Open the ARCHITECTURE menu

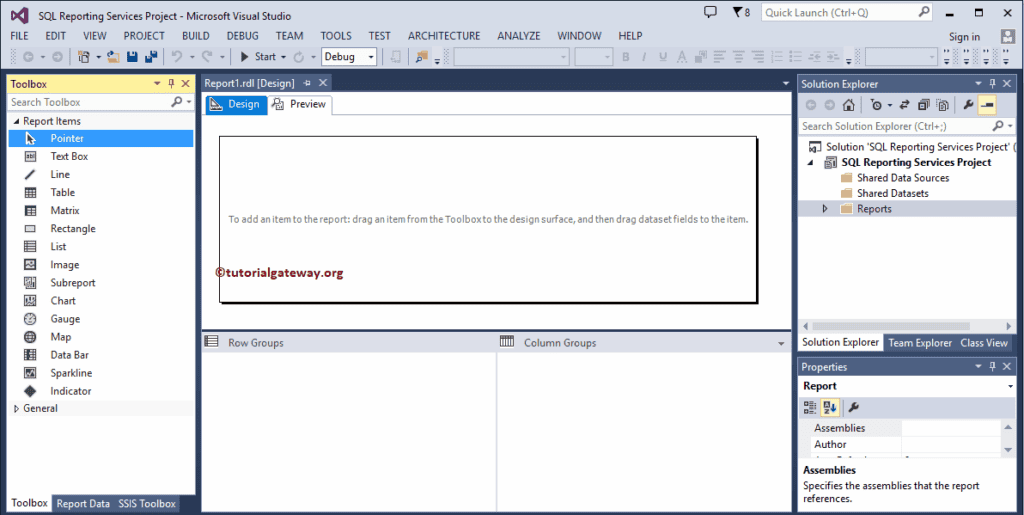click(x=444, y=36)
